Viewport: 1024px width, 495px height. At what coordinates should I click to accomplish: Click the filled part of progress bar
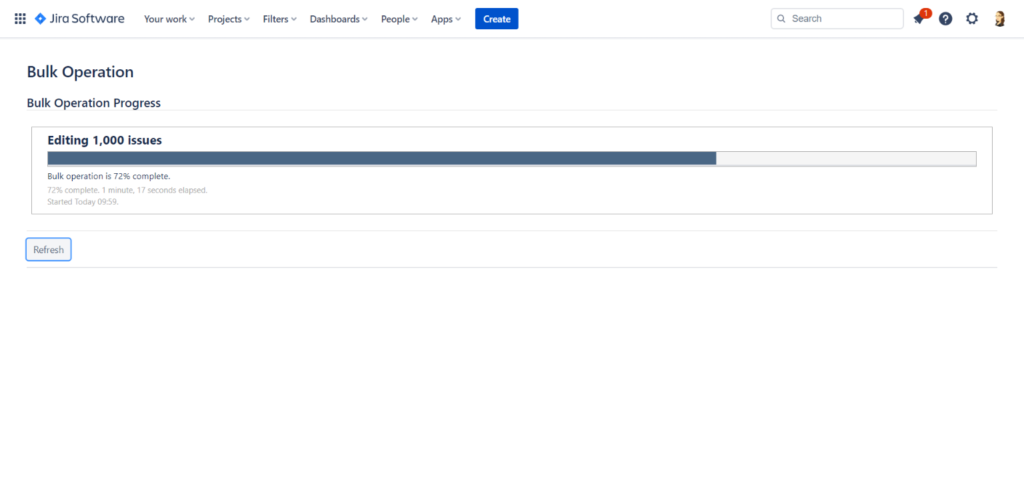point(381,158)
